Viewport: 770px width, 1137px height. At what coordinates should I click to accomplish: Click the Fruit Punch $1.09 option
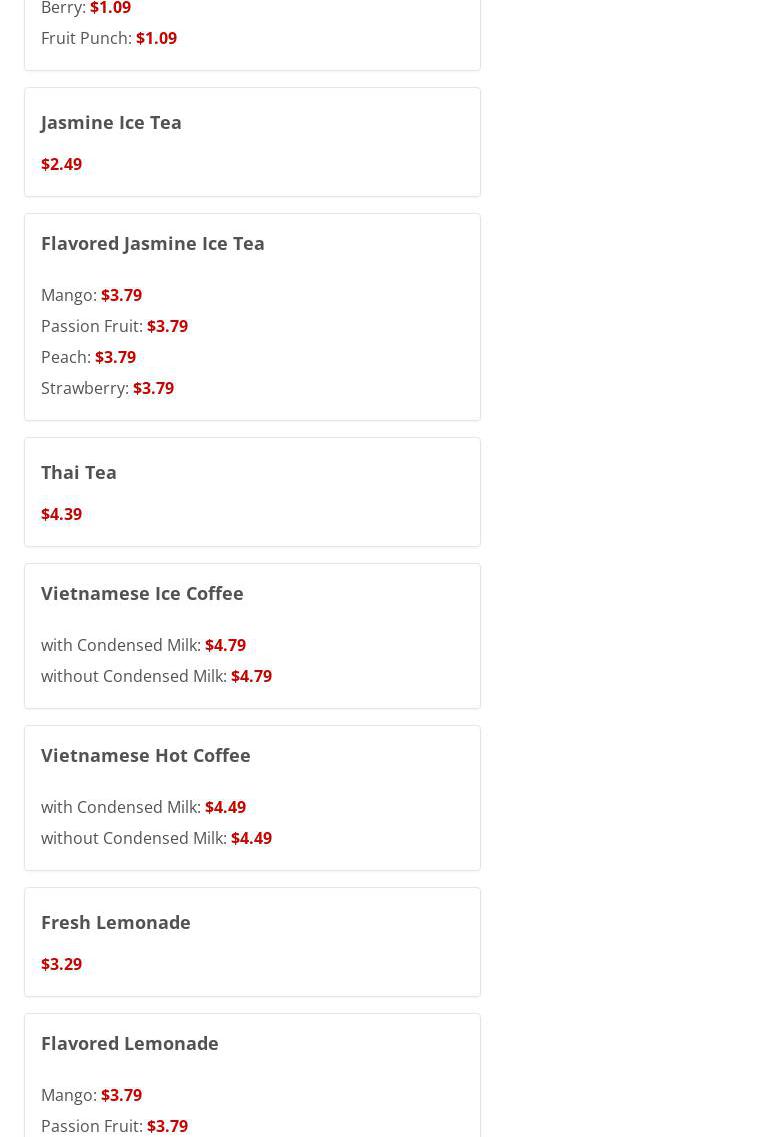click(x=109, y=38)
